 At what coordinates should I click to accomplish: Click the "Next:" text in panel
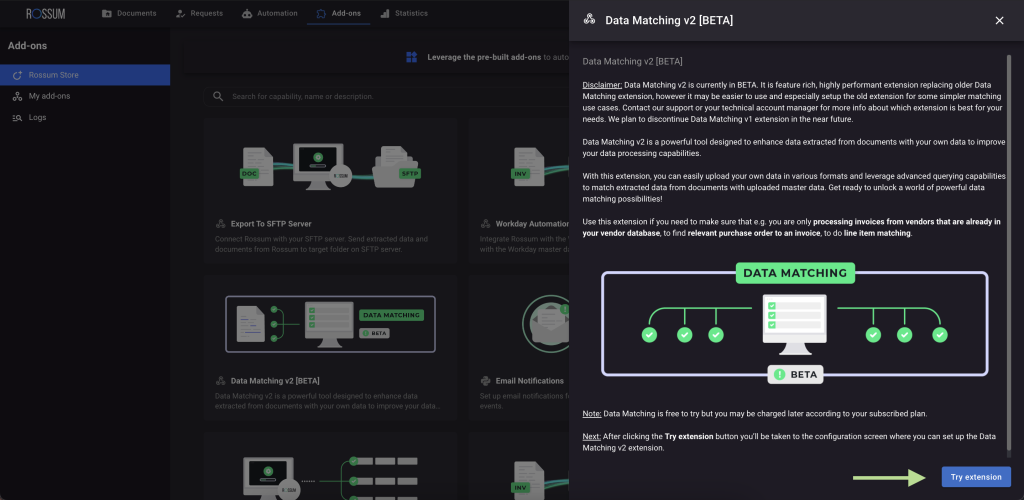pyautogui.click(x=592, y=437)
